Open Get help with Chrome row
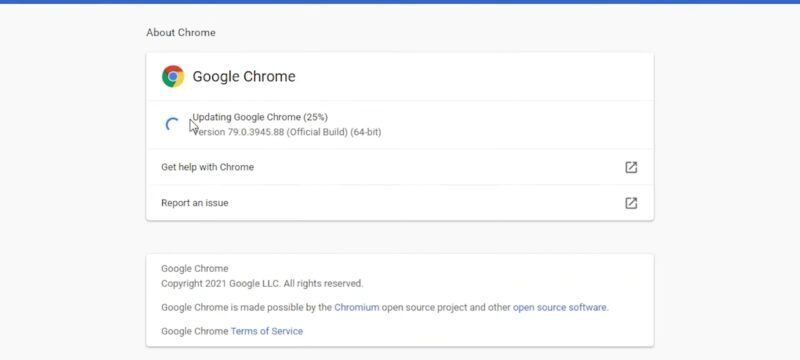The width and height of the screenshot is (800, 360). [399, 167]
